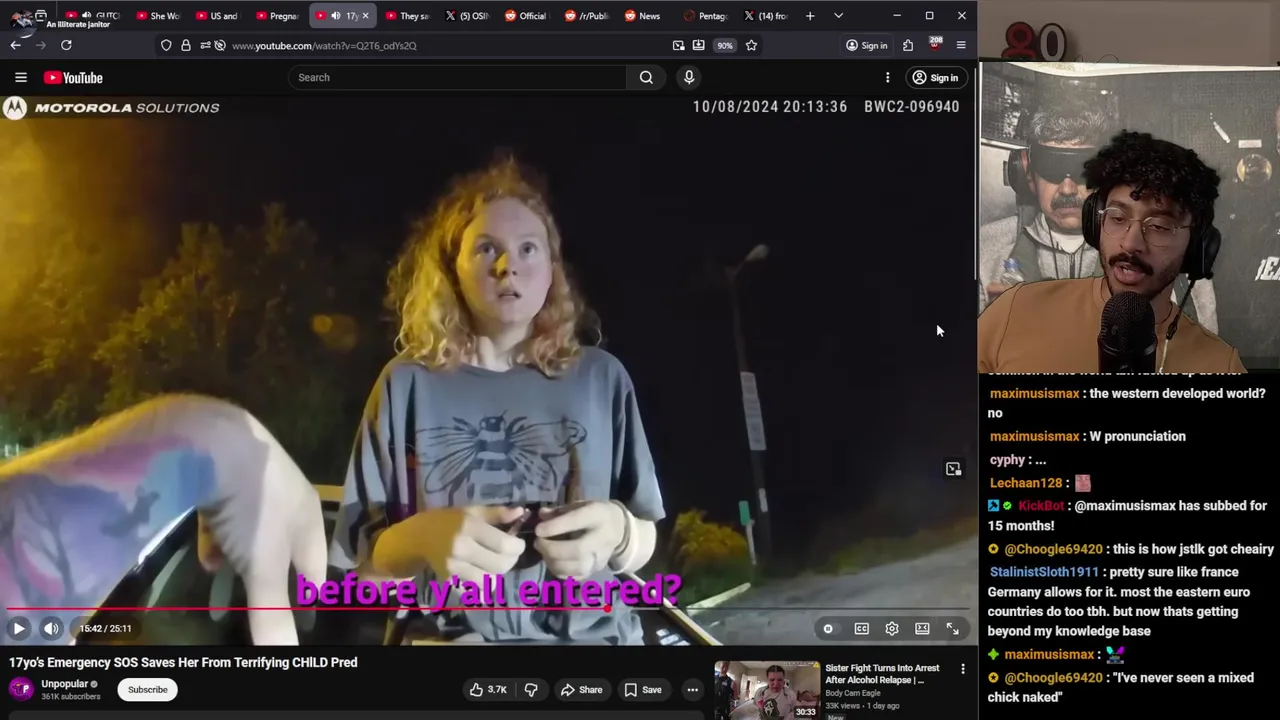Save video to a playlist
The width and height of the screenshot is (1280, 720).
(642, 689)
